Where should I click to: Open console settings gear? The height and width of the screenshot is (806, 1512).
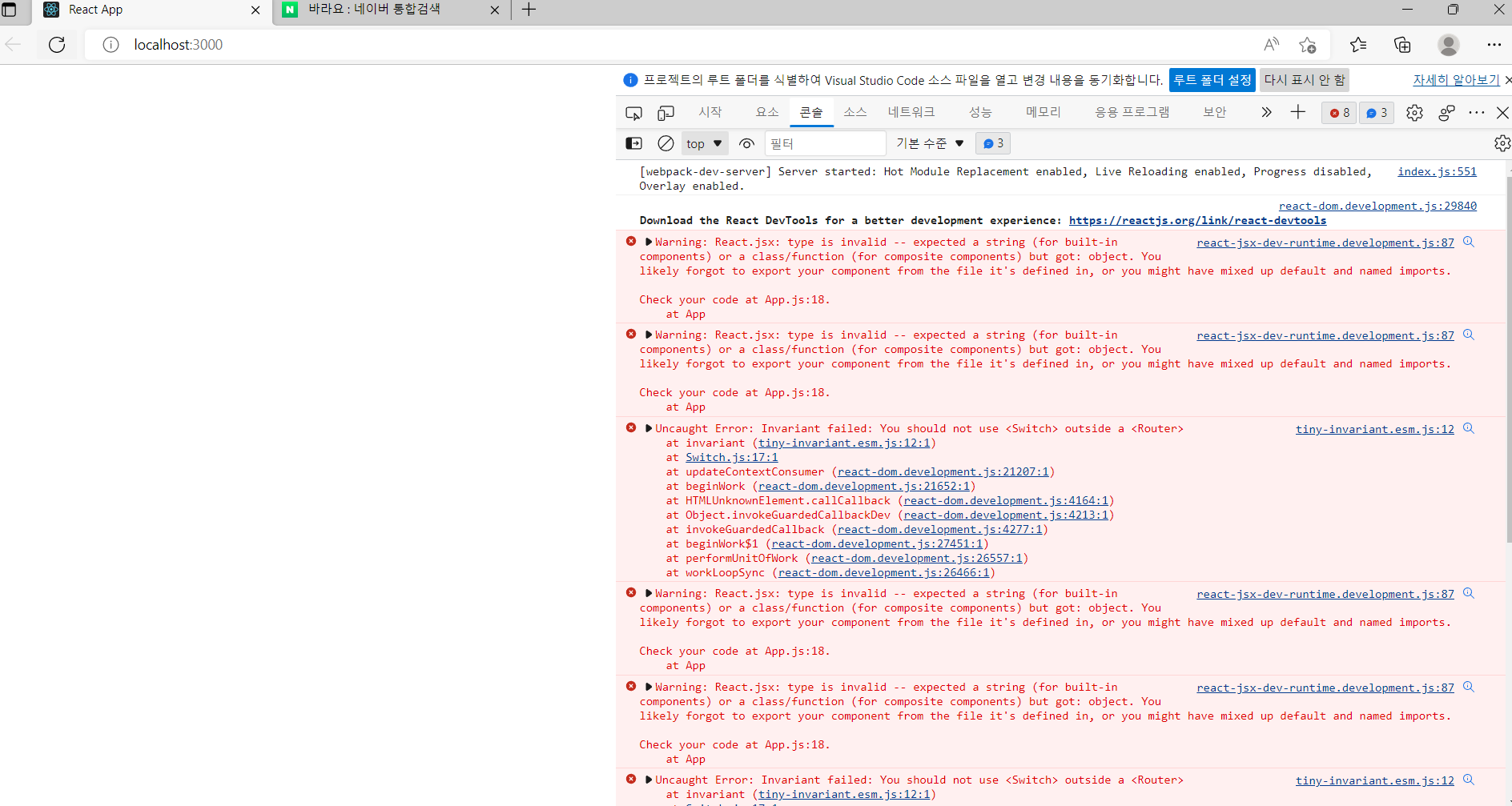(x=1502, y=143)
